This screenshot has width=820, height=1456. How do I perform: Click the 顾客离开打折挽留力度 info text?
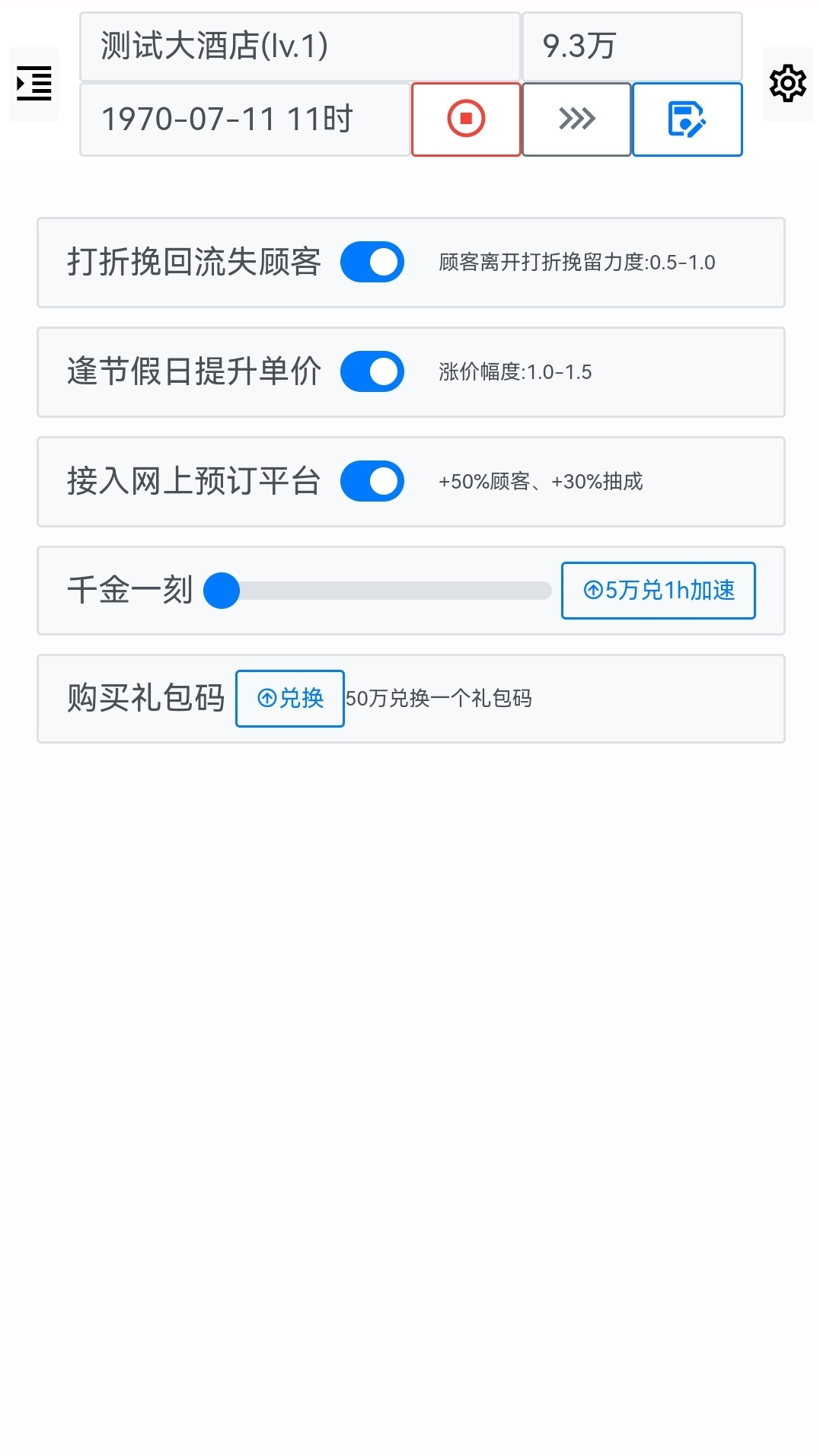pos(577,262)
